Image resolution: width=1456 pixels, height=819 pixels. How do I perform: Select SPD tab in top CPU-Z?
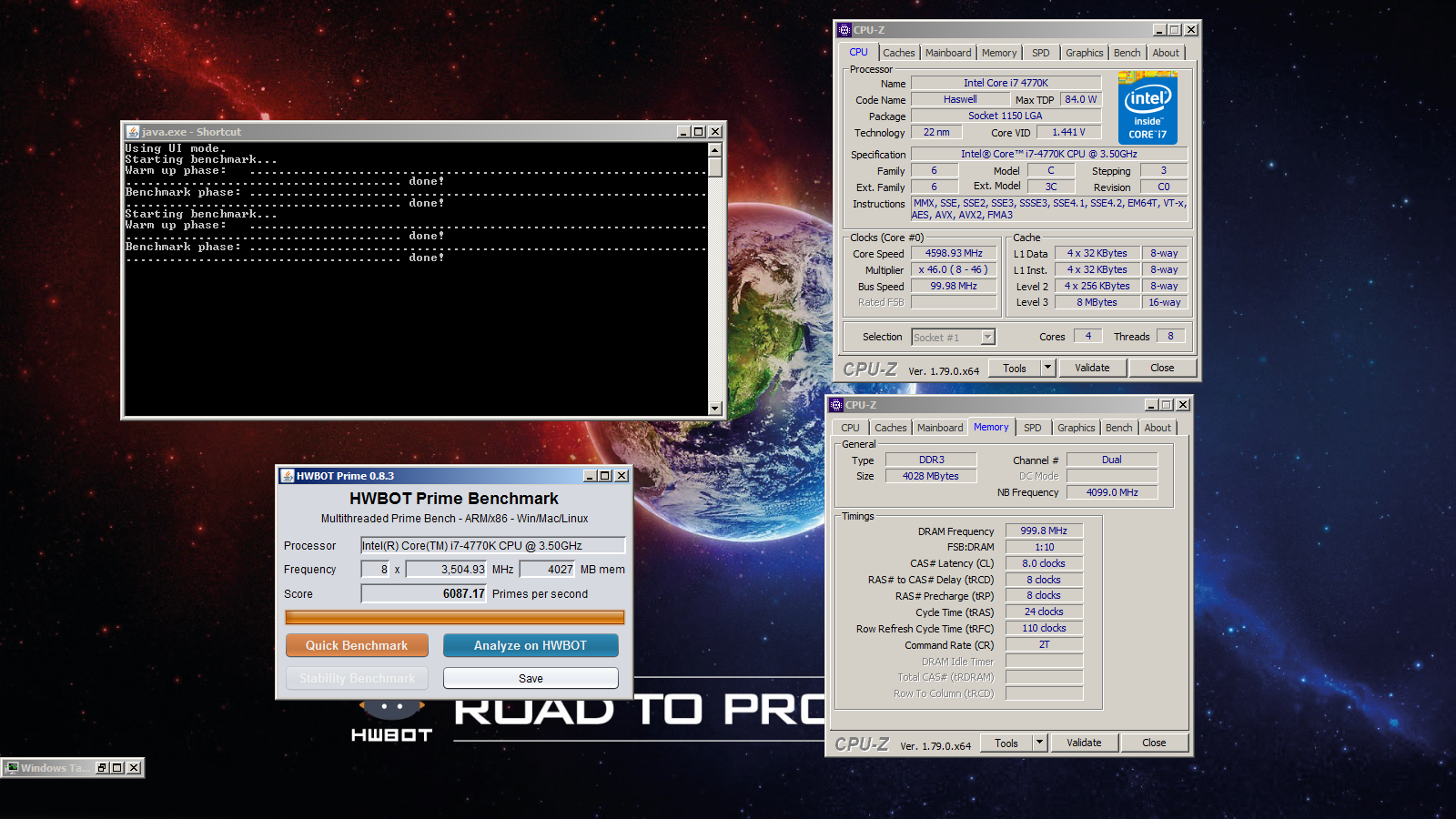tap(1041, 53)
